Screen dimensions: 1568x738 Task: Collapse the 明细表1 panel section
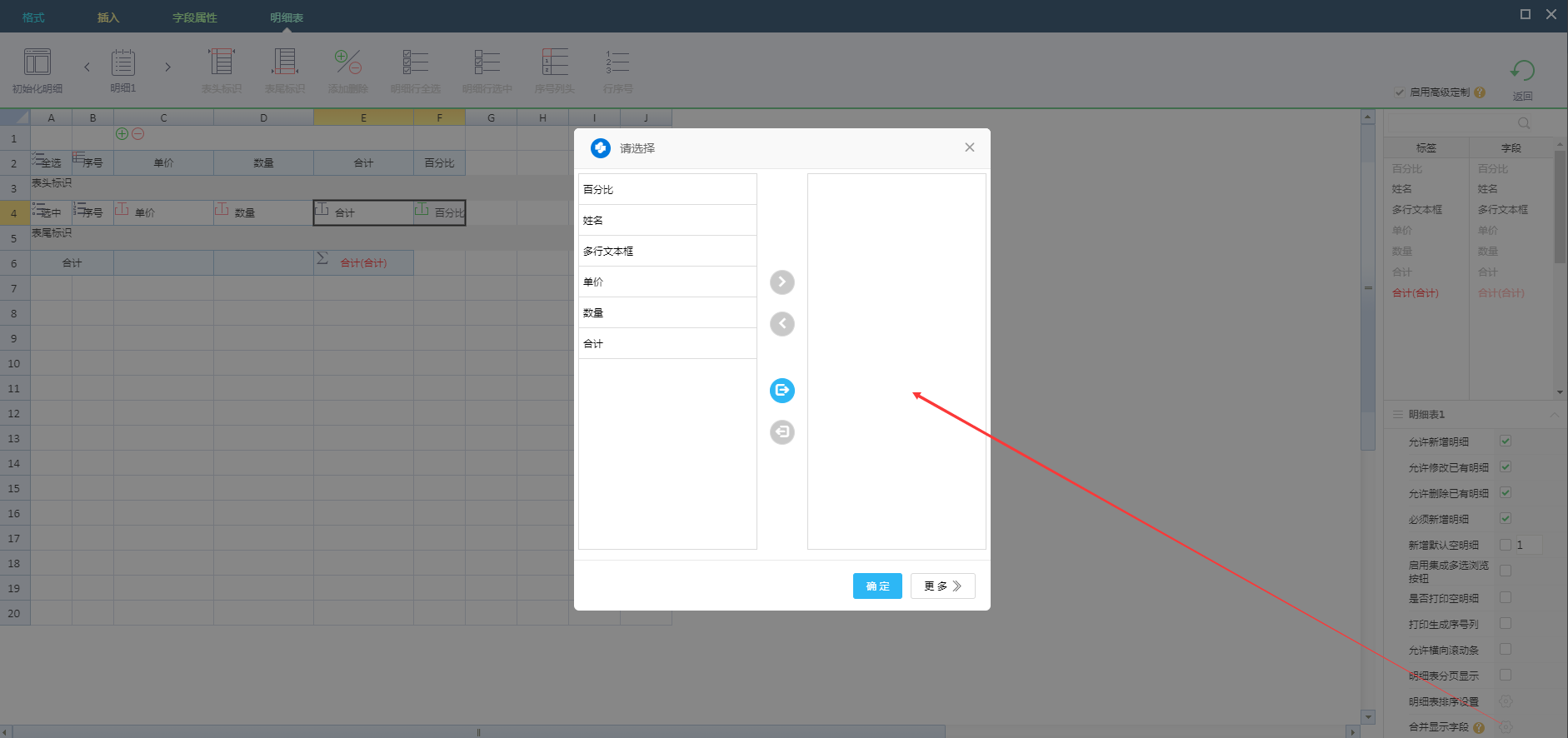point(1554,415)
